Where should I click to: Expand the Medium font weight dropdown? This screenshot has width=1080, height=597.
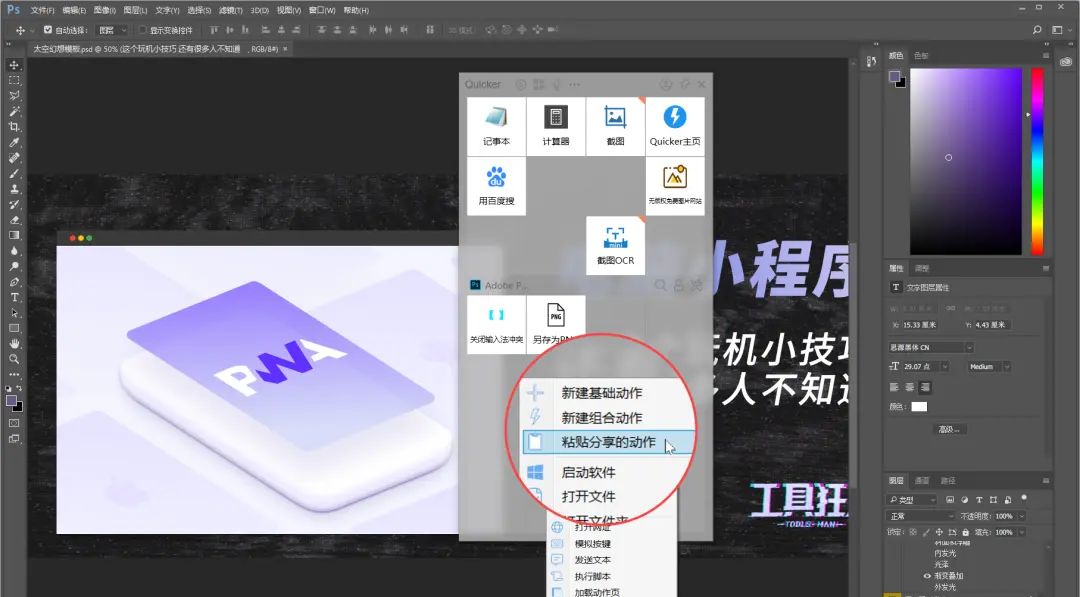point(1007,366)
